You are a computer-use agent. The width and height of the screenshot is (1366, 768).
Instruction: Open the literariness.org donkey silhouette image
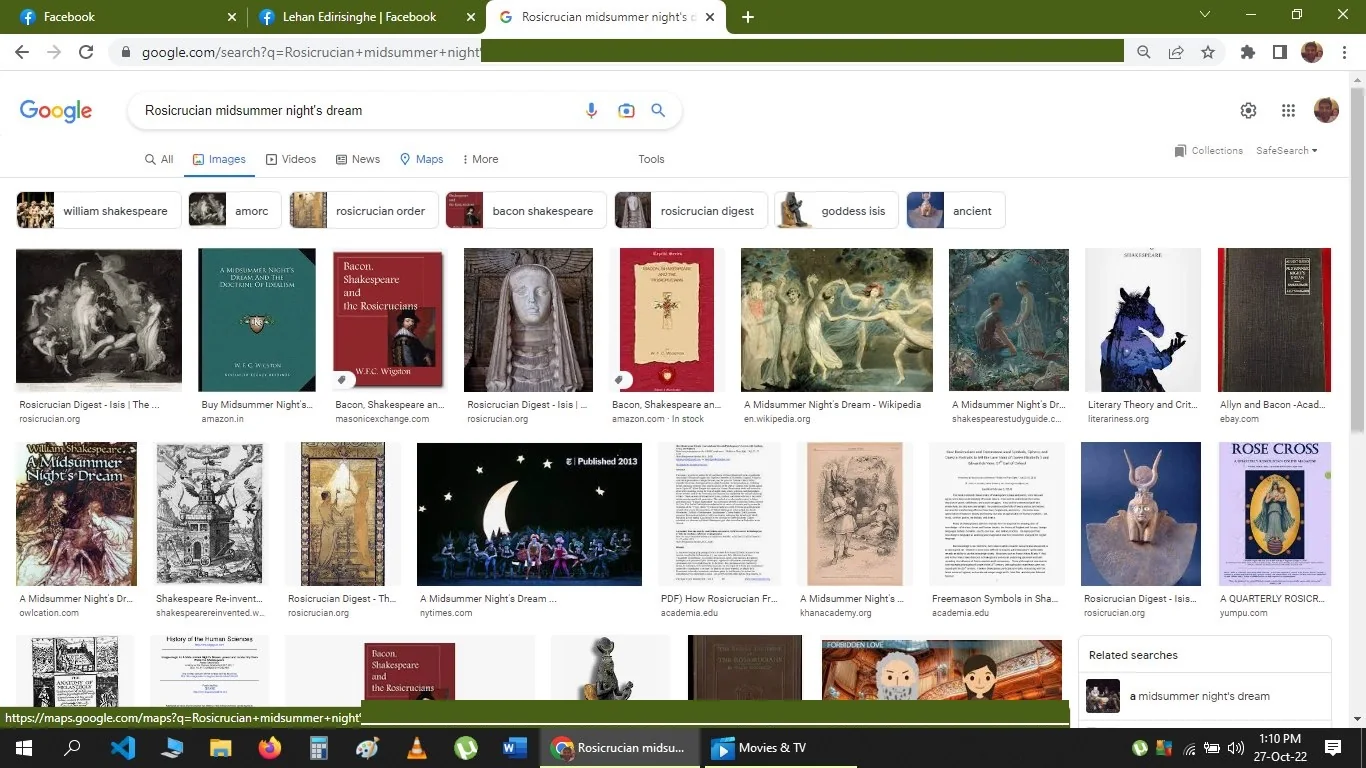pos(1143,320)
